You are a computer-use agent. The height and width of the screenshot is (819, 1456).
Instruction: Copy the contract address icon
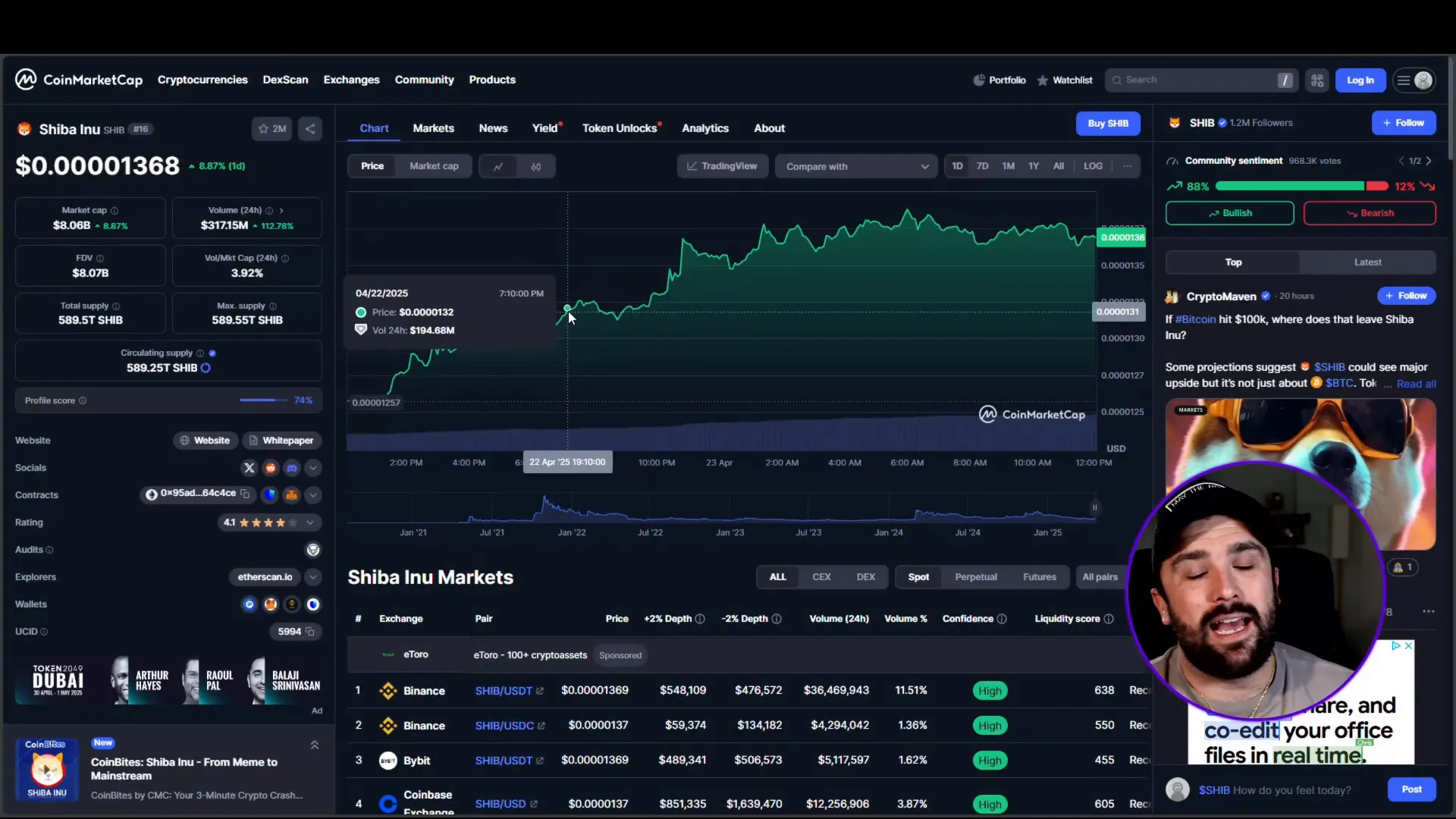[245, 494]
